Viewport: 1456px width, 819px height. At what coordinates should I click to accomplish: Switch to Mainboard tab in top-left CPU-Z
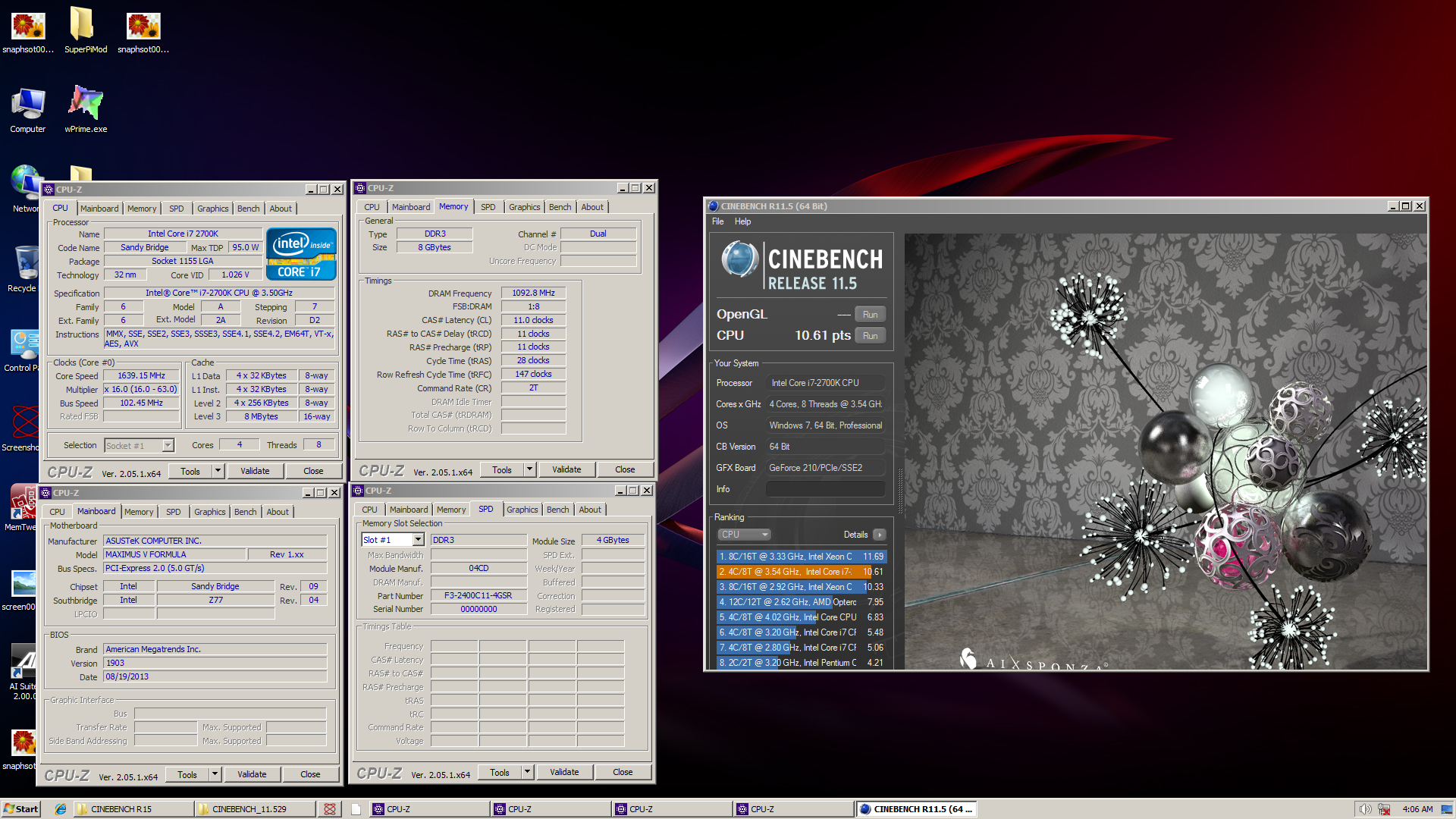point(99,209)
